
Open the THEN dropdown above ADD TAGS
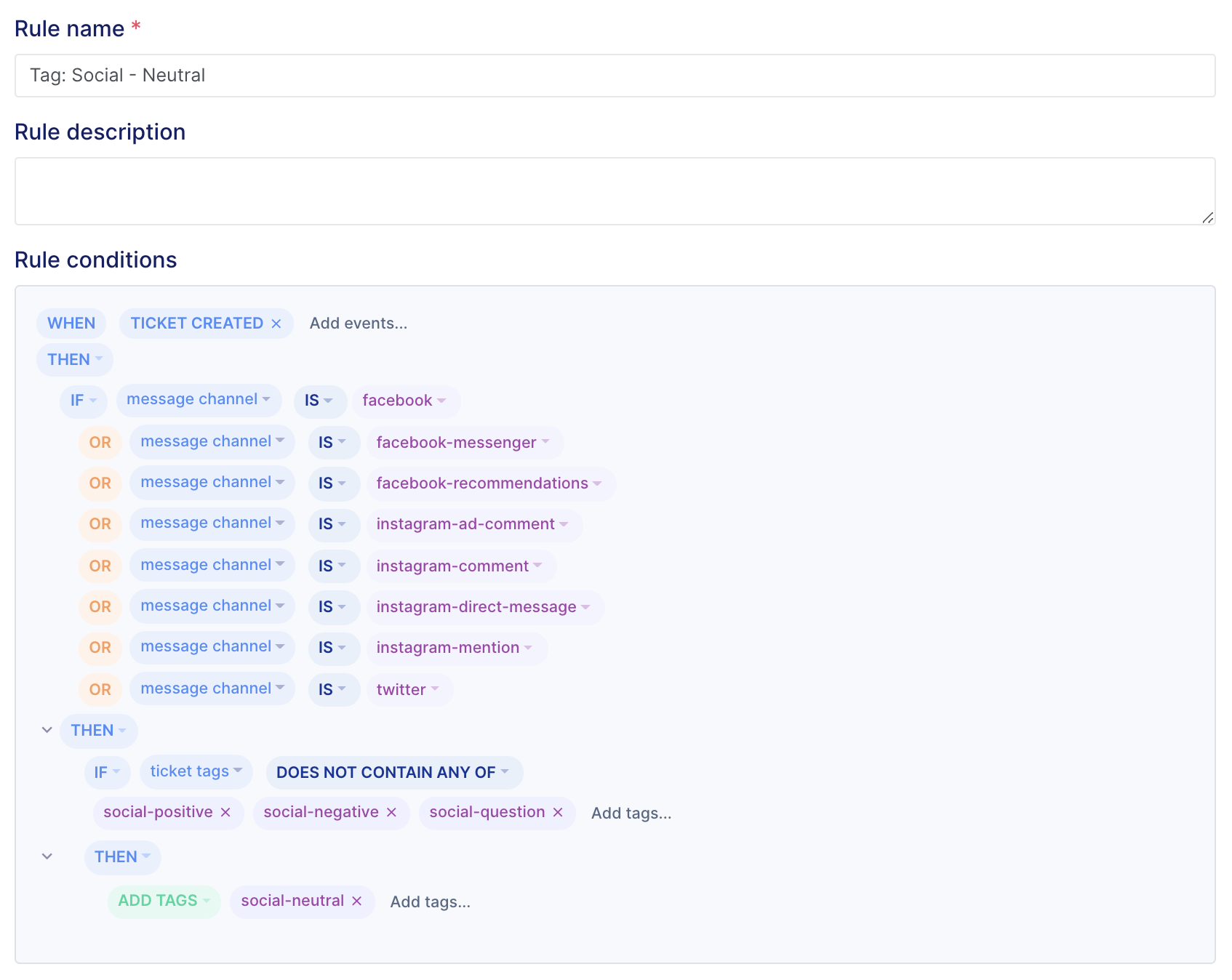point(123,857)
